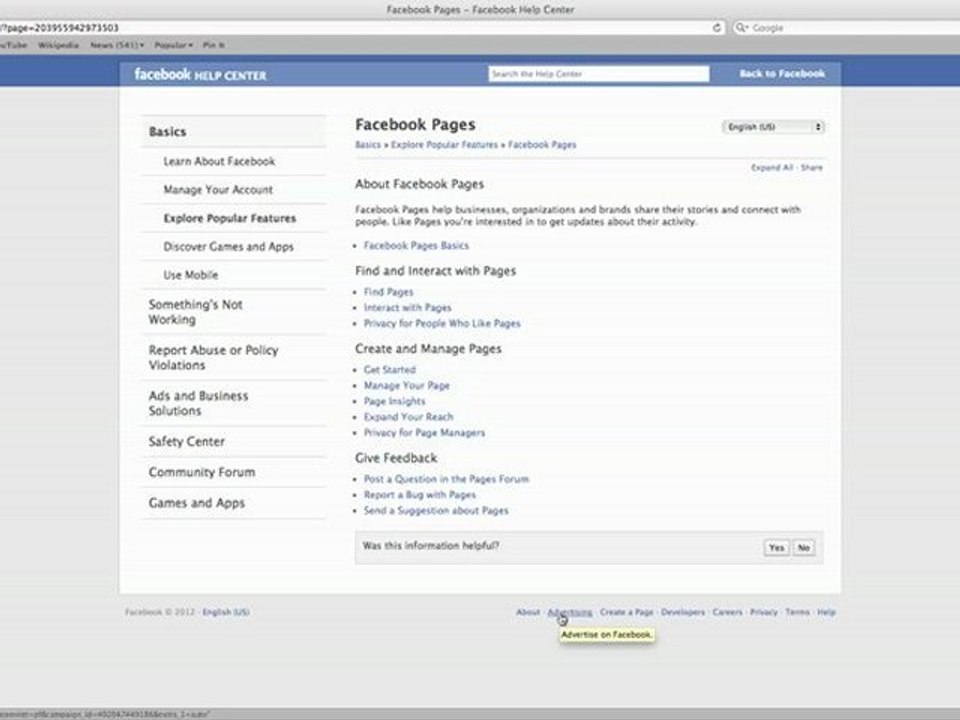Open the News bookmarks dropdown
The width and height of the screenshot is (960, 720).
(x=117, y=45)
